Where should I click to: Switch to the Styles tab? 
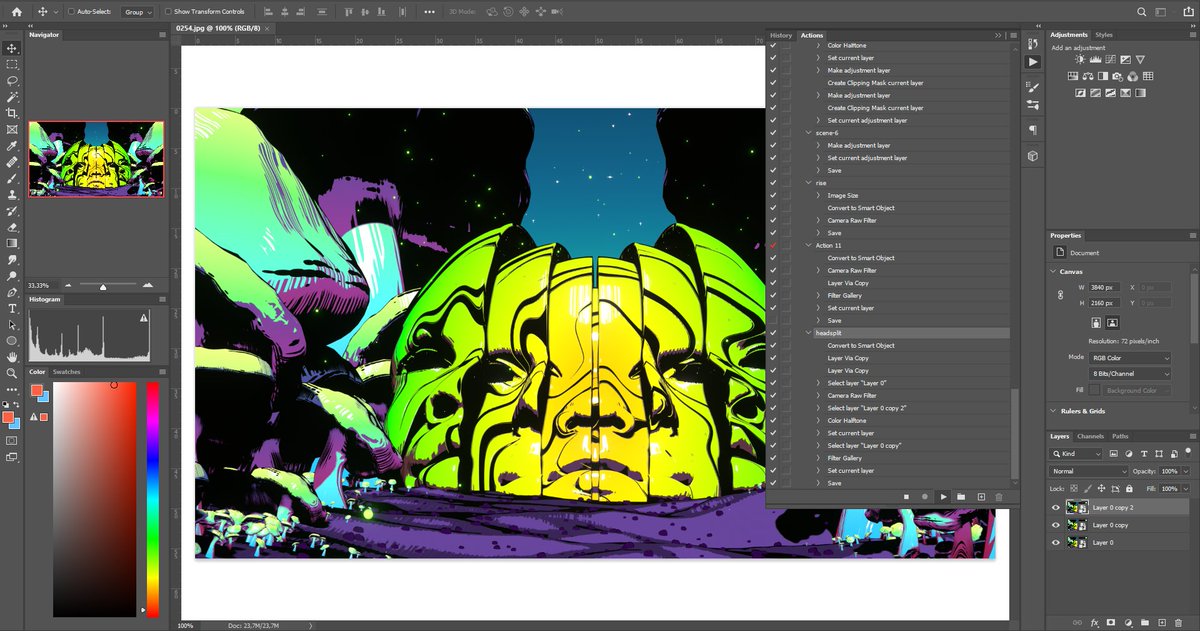coord(1104,35)
